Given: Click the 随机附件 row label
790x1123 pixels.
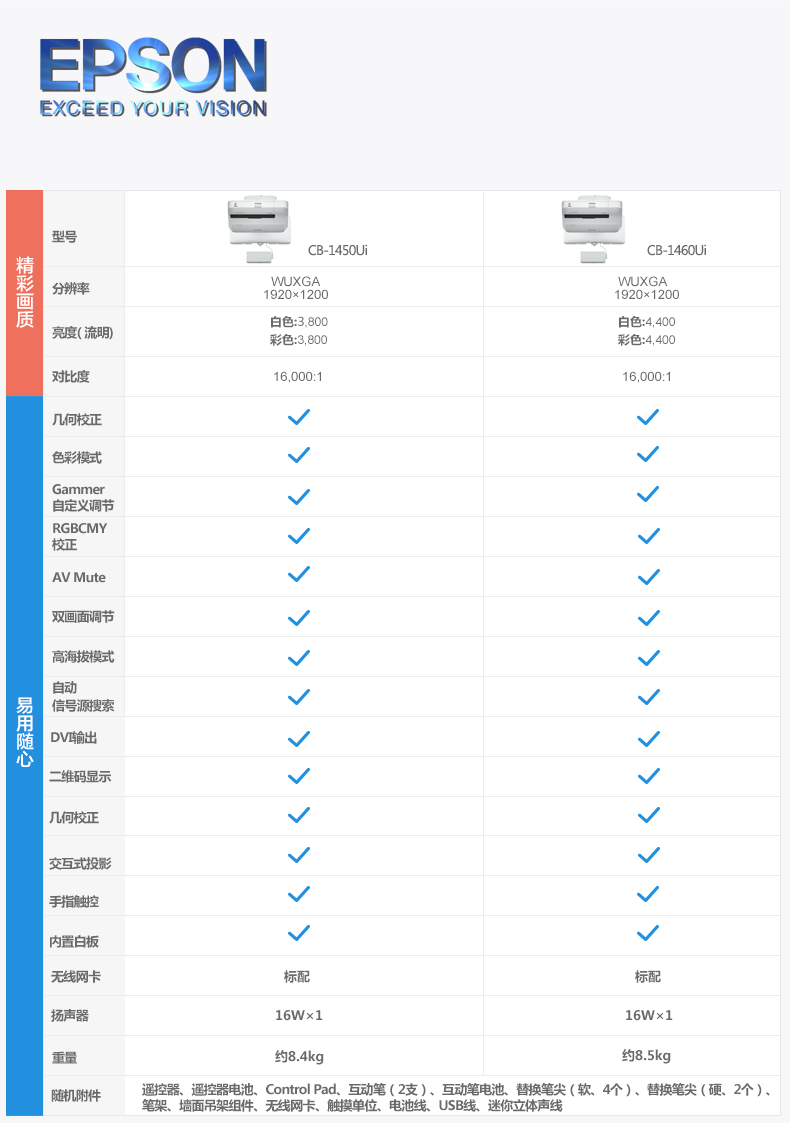Looking at the screenshot, I should point(75,1096).
